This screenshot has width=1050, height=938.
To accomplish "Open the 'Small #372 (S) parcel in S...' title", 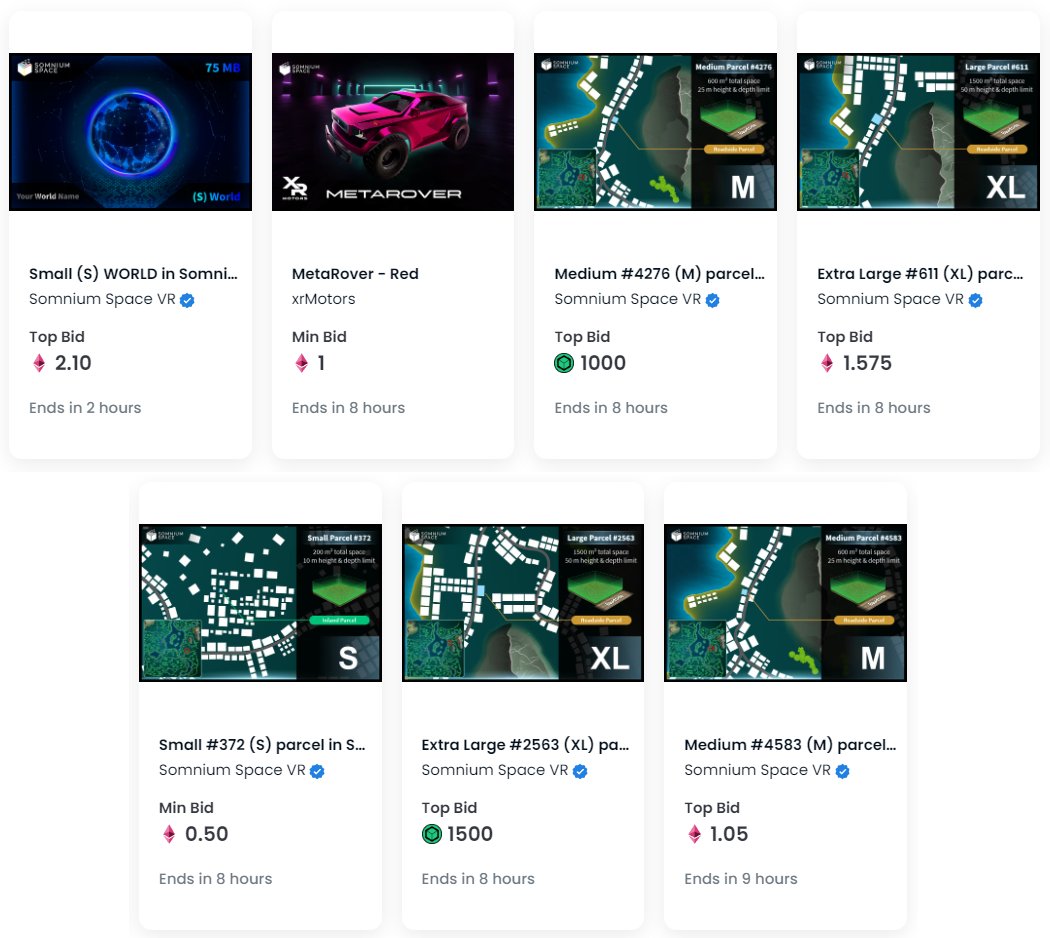I will click(262, 745).
